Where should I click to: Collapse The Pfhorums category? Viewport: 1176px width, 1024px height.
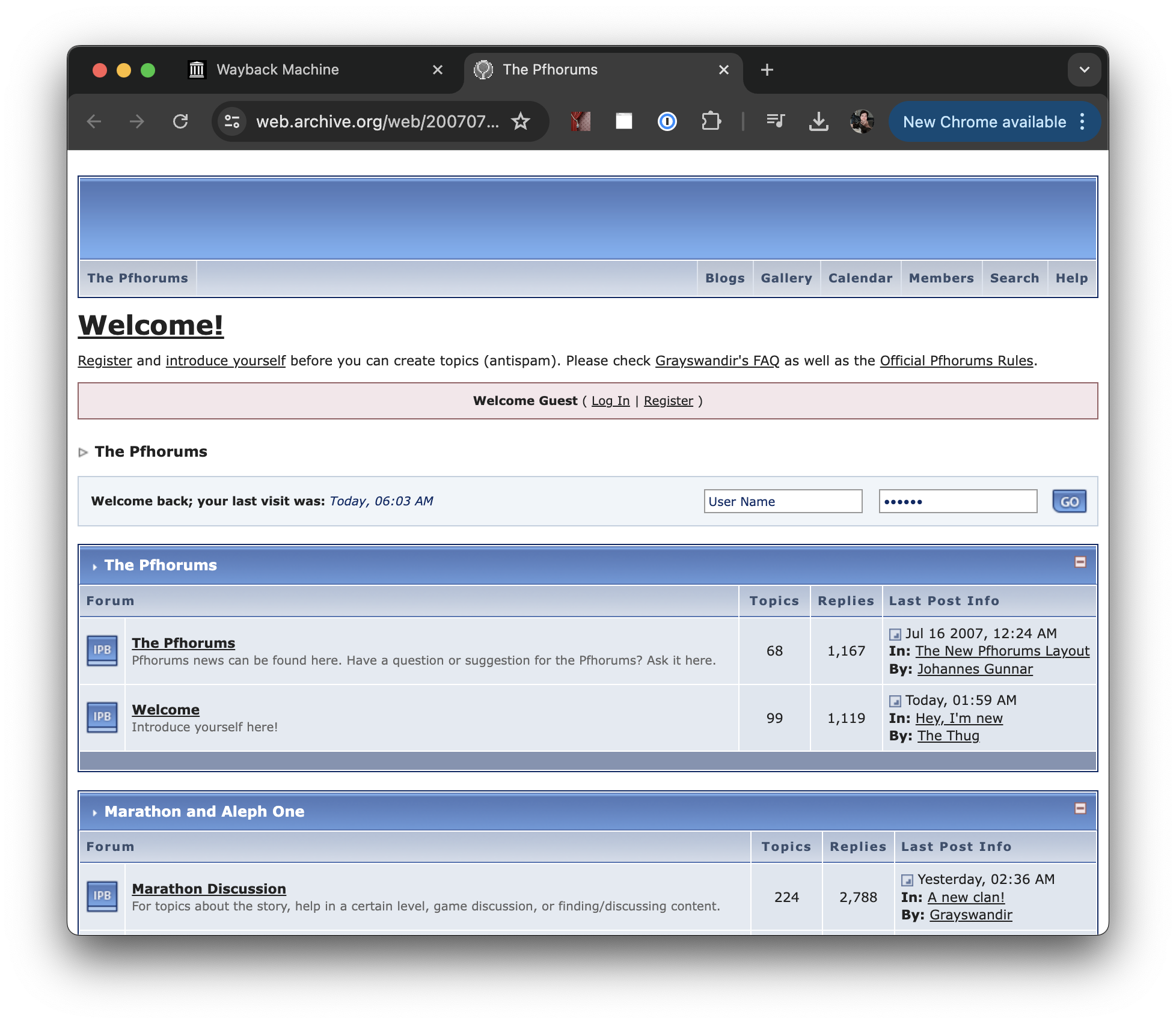tap(1080, 562)
